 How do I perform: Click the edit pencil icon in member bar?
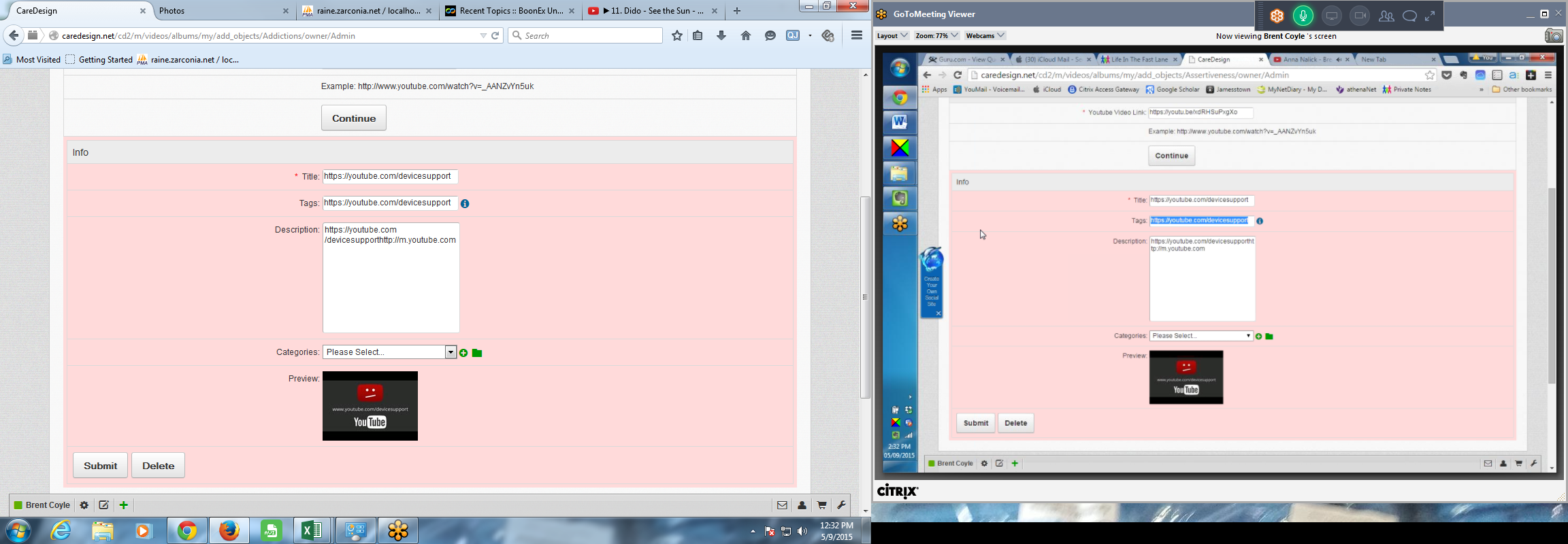104,505
